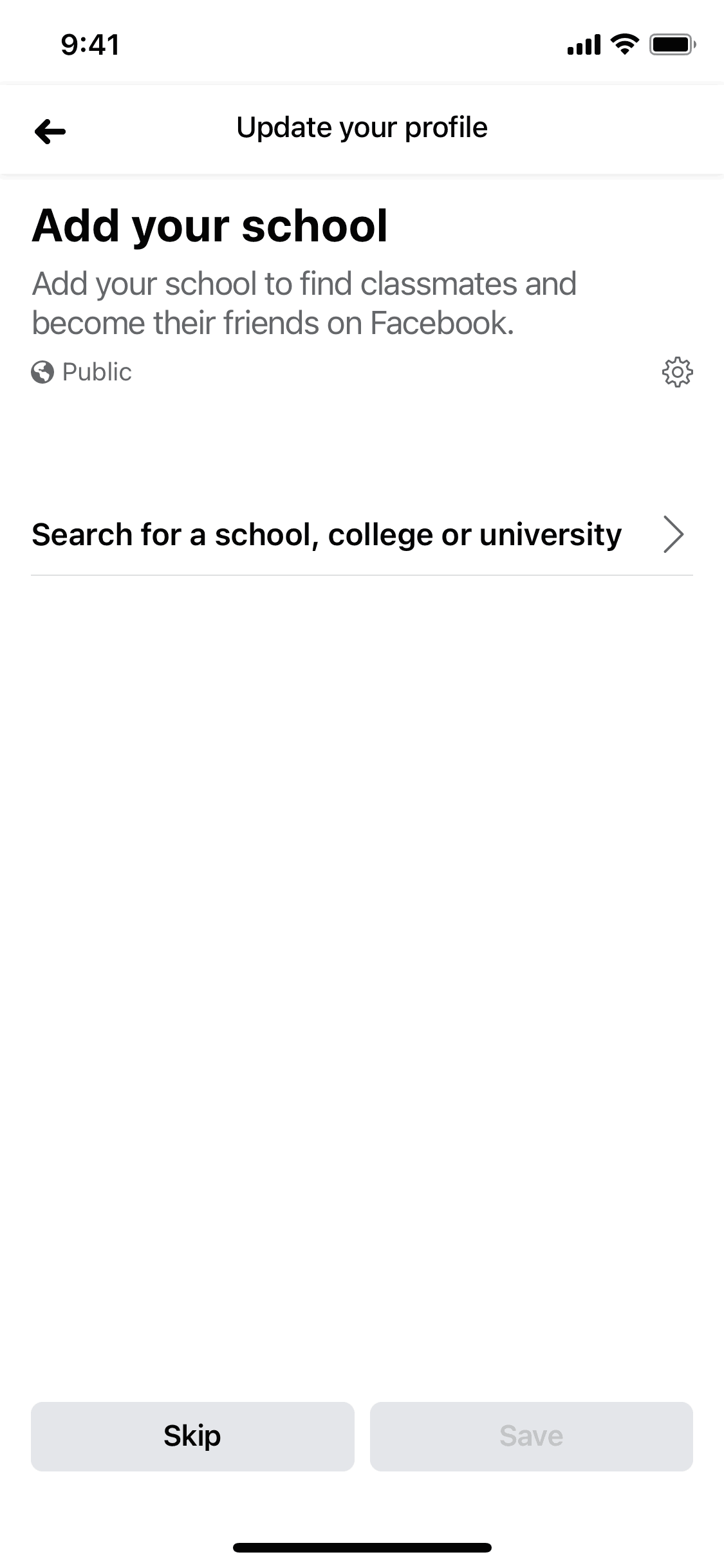Open Search for a school, college or university
Screen dimensions: 724x1568
362,534
